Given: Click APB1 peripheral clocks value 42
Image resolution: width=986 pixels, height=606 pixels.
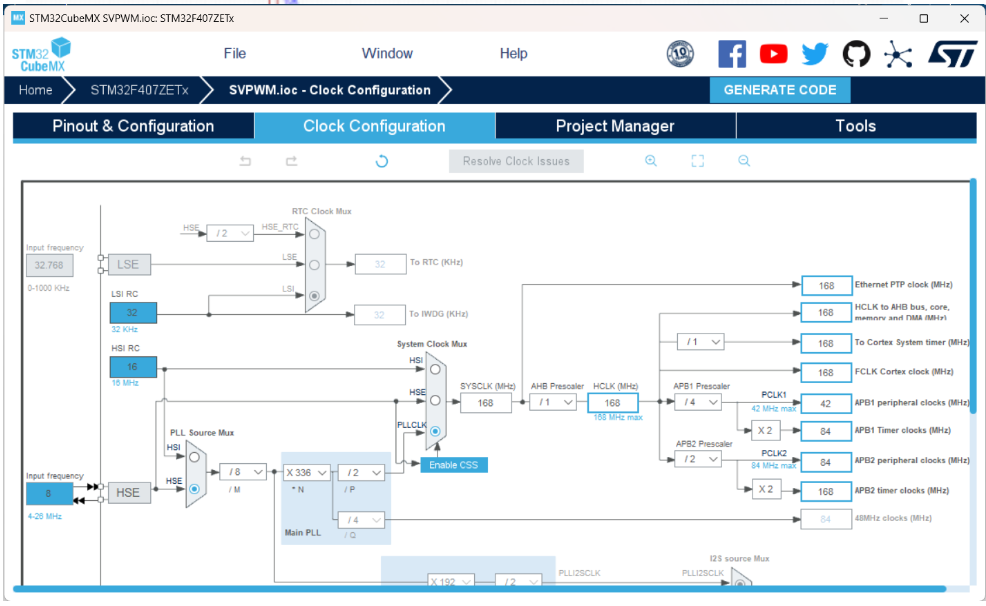Looking at the screenshot, I should (x=826, y=404).
